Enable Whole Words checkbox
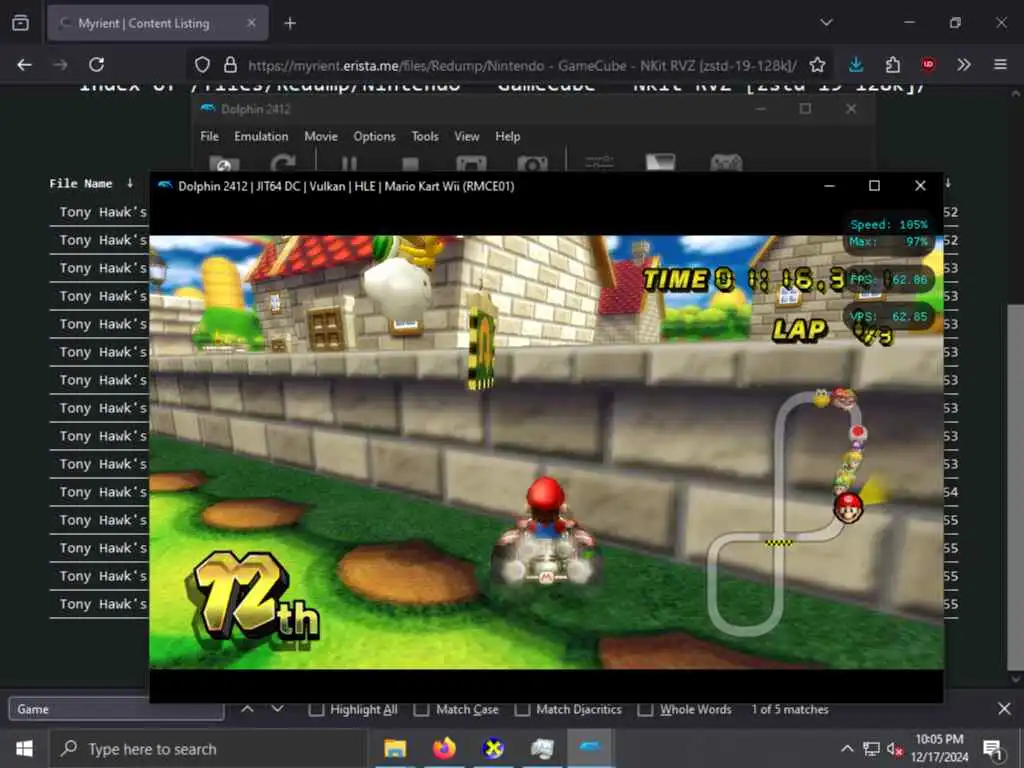 point(645,709)
